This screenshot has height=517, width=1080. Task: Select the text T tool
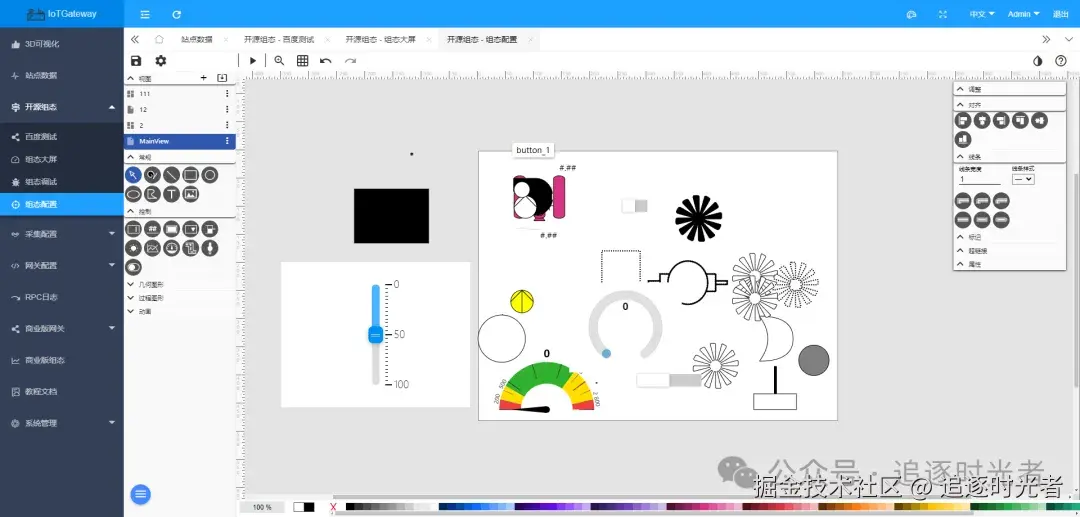pos(172,194)
